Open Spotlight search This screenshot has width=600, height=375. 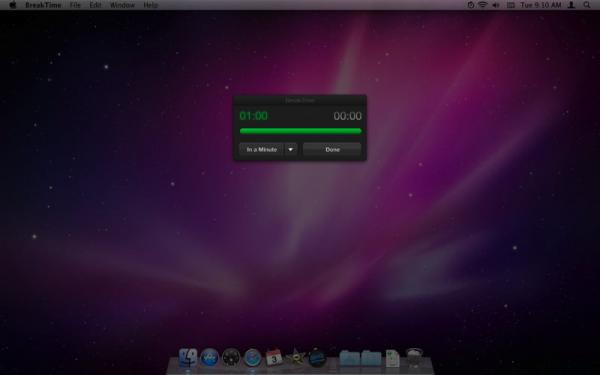click(x=587, y=5)
